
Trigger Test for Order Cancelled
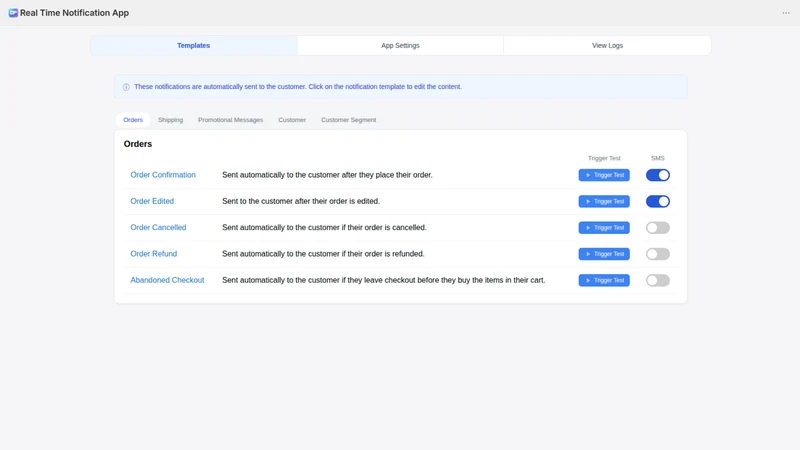pos(604,228)
